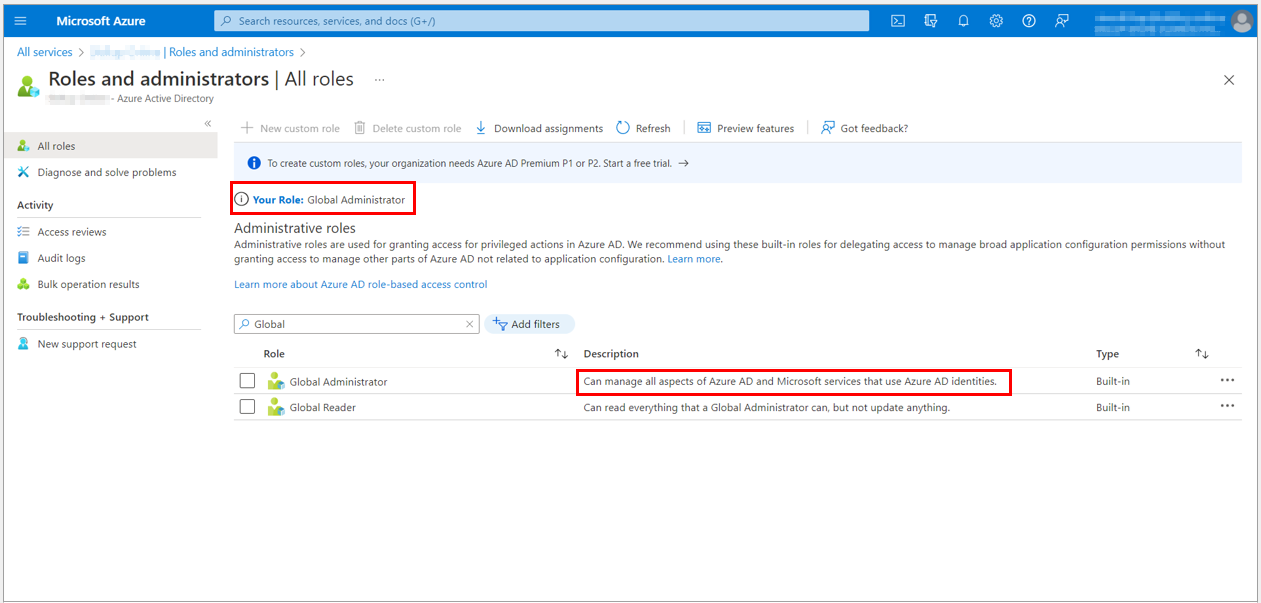
Task: Open the Directories and subscriptions filter icon
Action: [931, 21]
